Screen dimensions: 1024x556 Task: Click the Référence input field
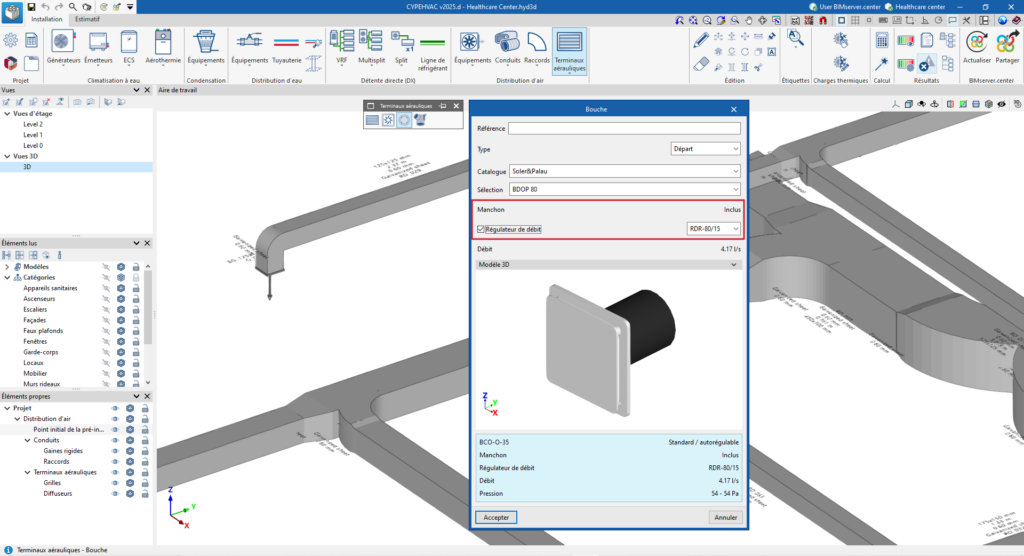tap(624, 129)
